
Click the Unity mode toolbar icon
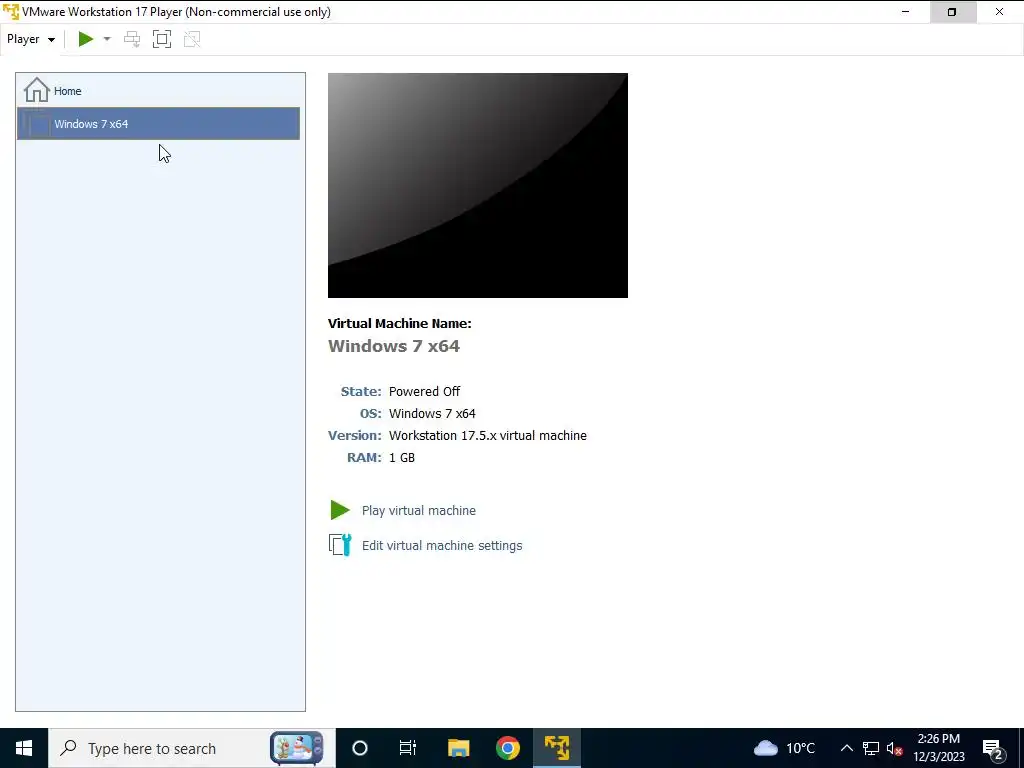coord(192,39)
